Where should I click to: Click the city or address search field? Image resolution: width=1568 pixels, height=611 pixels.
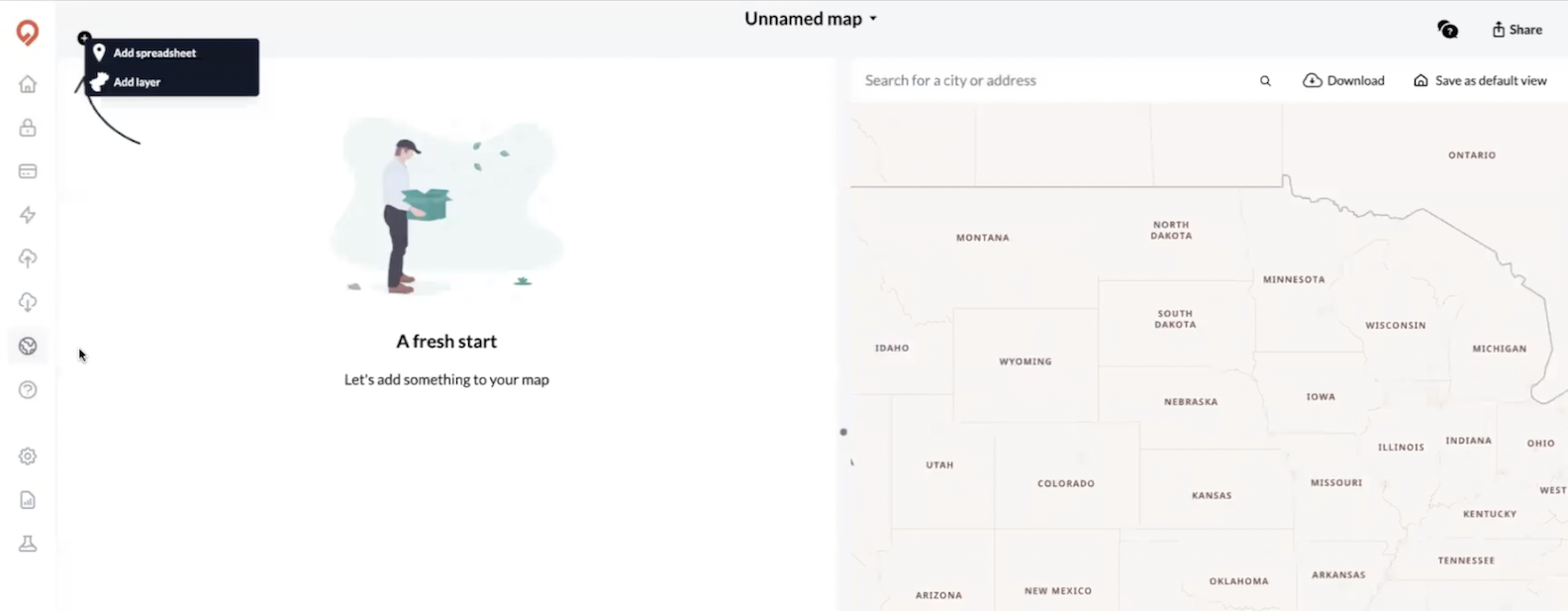(x=1049, y=81)
